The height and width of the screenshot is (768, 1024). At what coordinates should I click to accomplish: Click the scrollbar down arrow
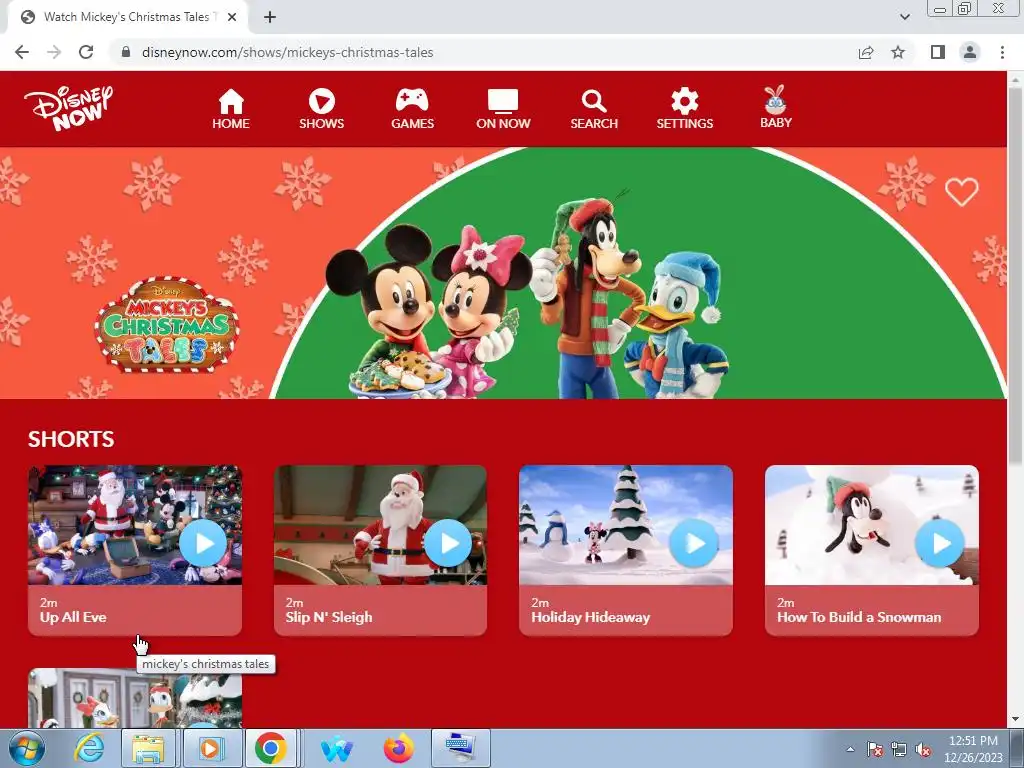pos(1015,719)
